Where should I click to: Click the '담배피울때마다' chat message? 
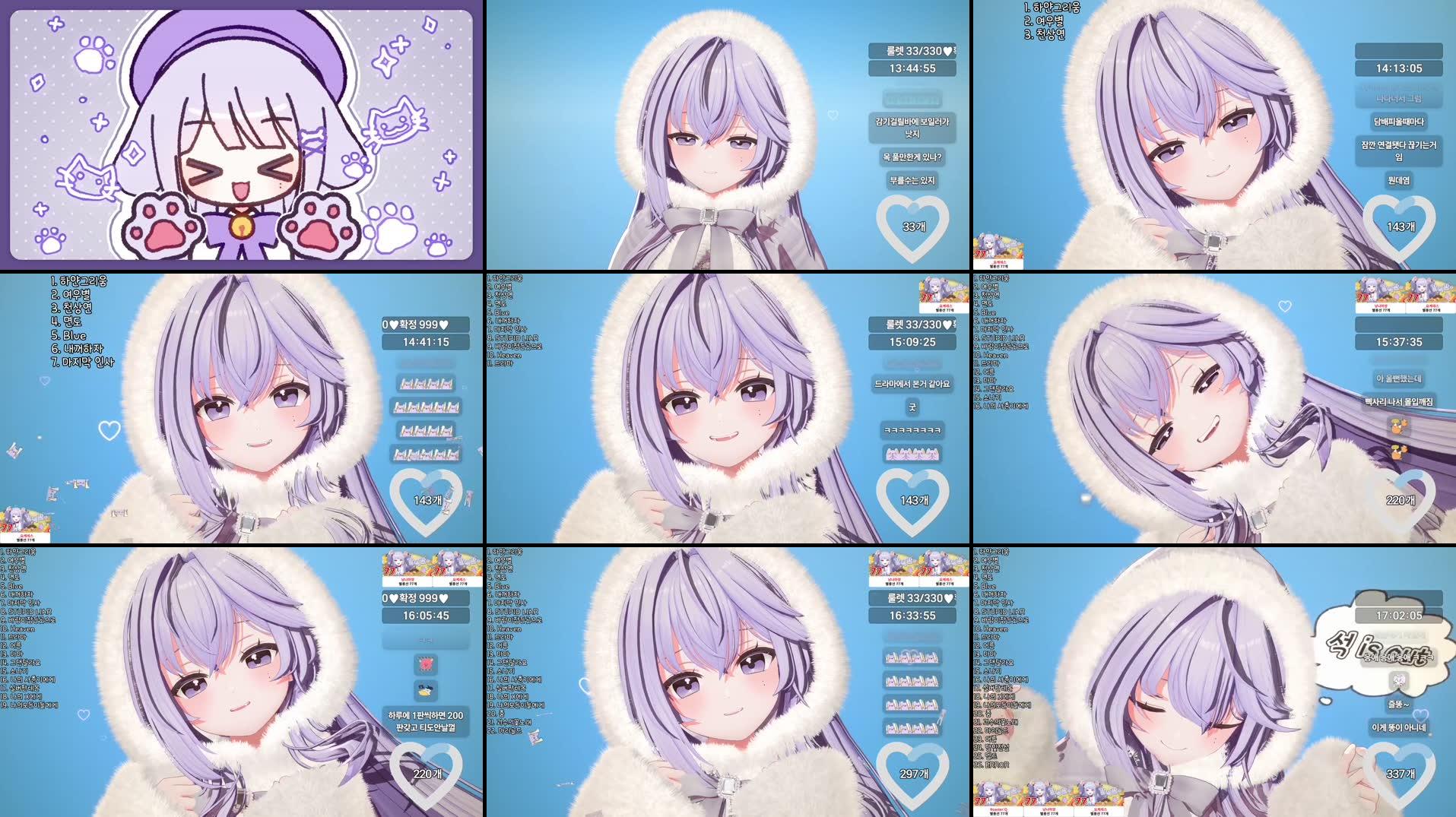click(x=1399, y=122)
